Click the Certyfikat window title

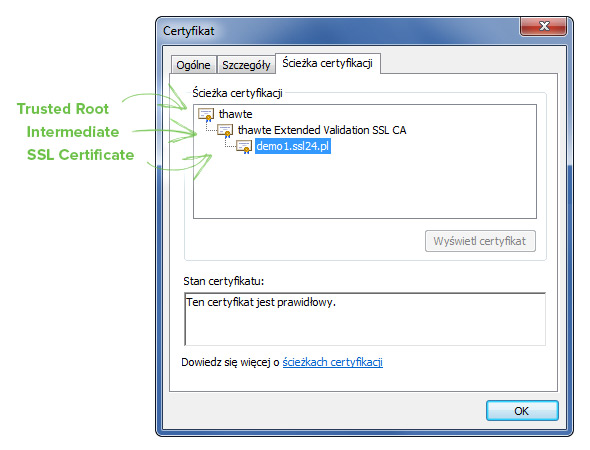pos(189,31)
